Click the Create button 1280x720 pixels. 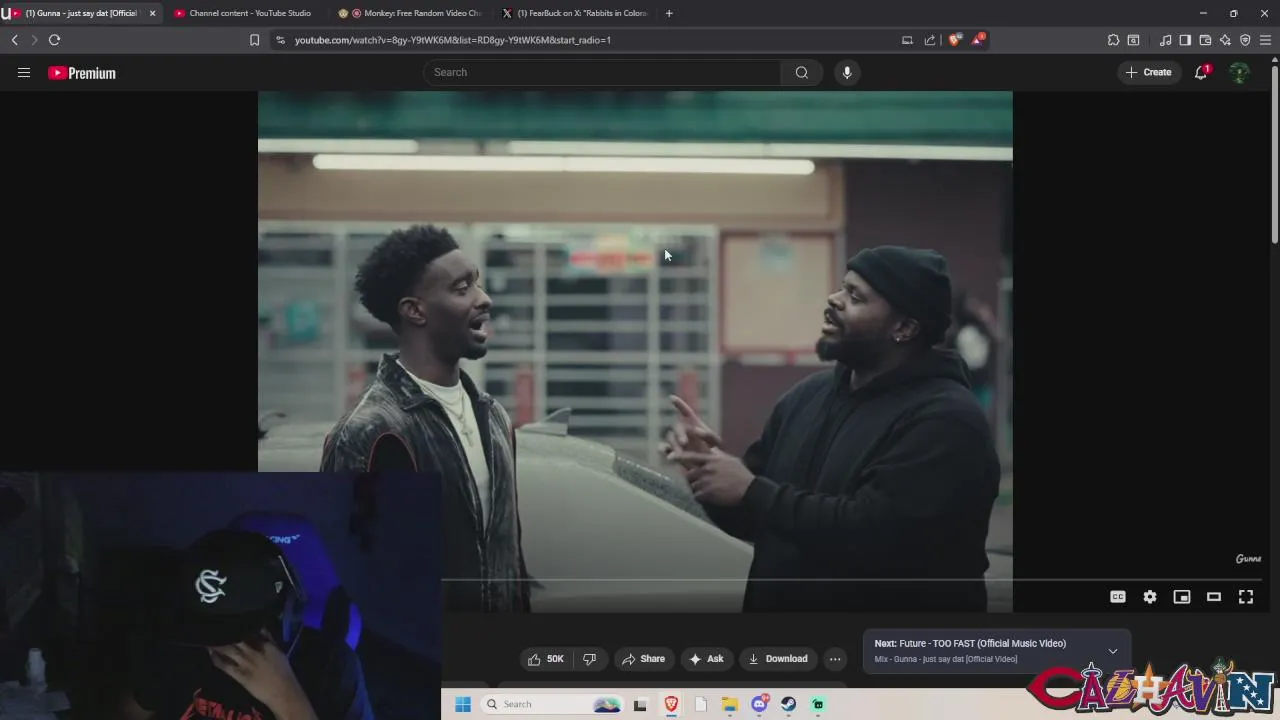(x=1148, y=72)
